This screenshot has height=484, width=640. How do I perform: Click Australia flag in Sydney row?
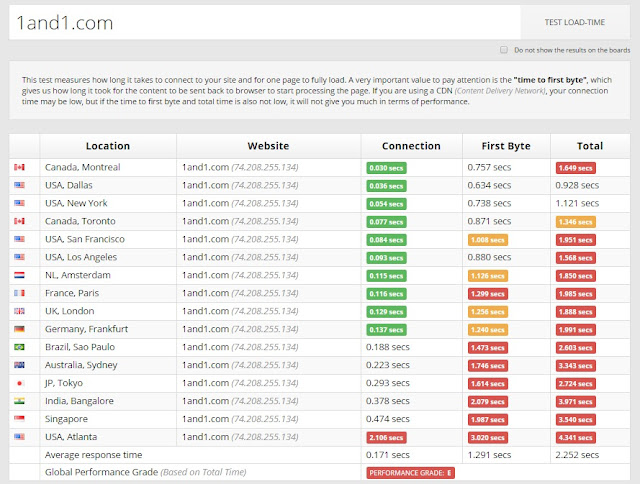pos(19,365)
